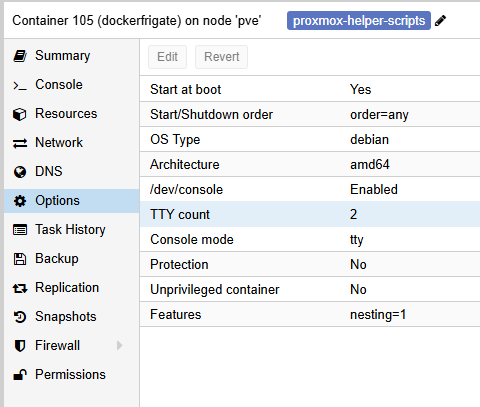Screen dimensions: 480x407
Task: Select the Protection row
Action: (310, 264)
